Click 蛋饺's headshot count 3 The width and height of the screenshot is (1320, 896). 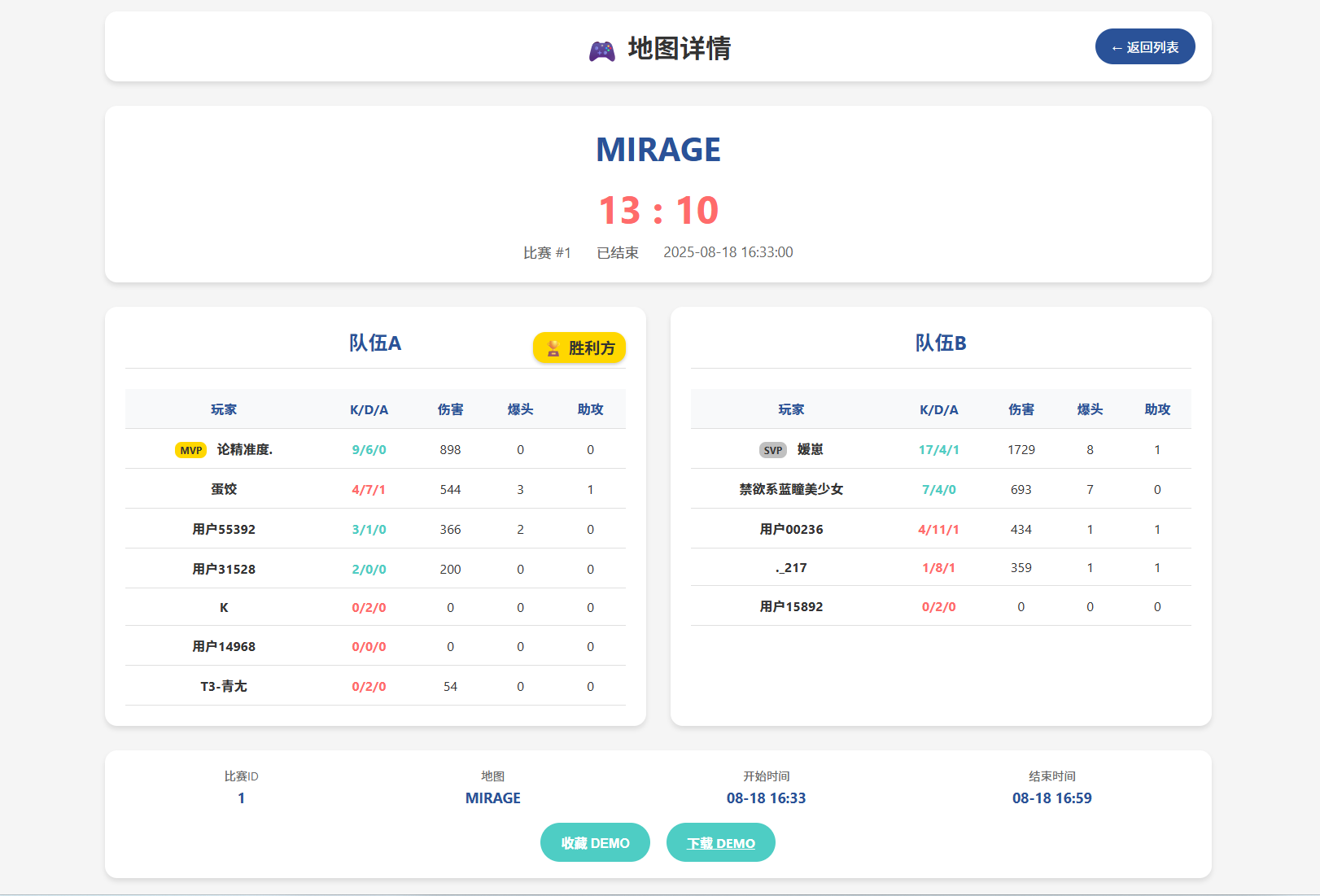(520, 489)
